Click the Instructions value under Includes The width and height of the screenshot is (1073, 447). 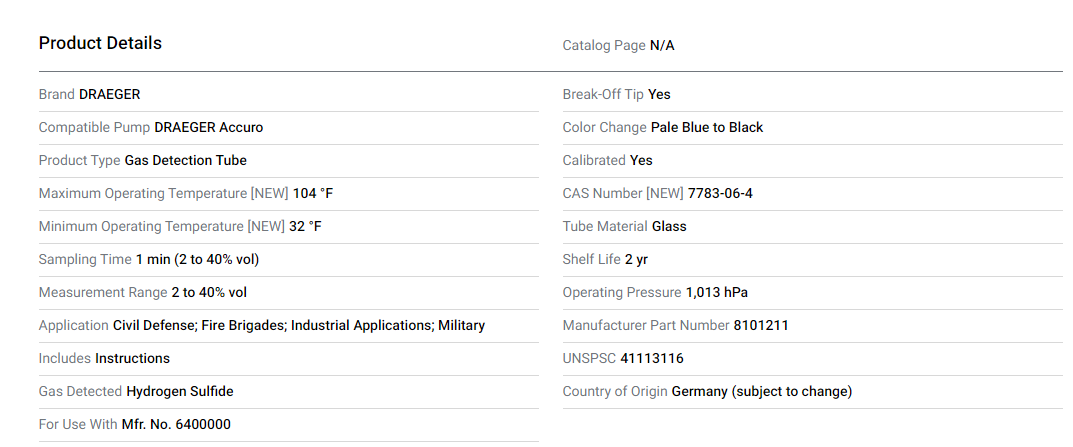pyautogui.click(x=133, y=358)
